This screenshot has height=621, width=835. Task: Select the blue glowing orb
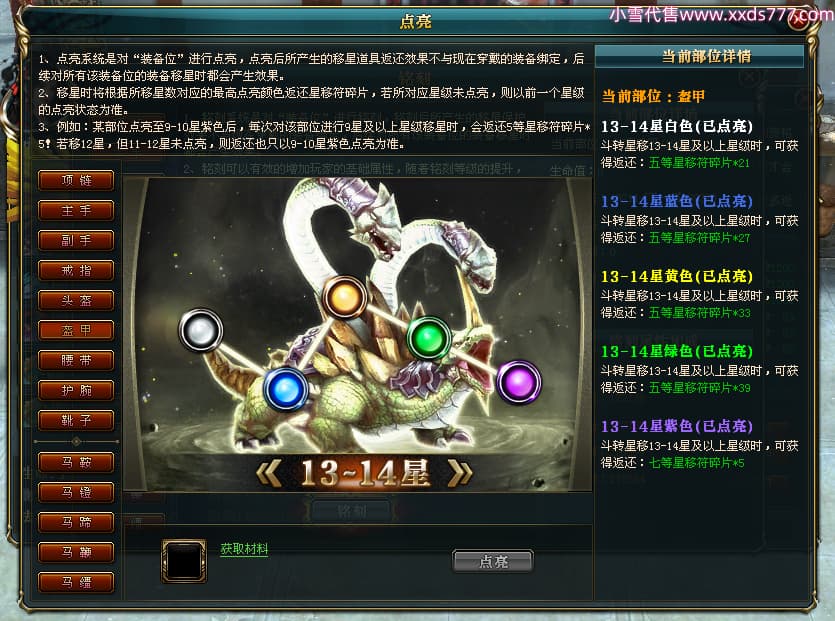coord(286,389)
